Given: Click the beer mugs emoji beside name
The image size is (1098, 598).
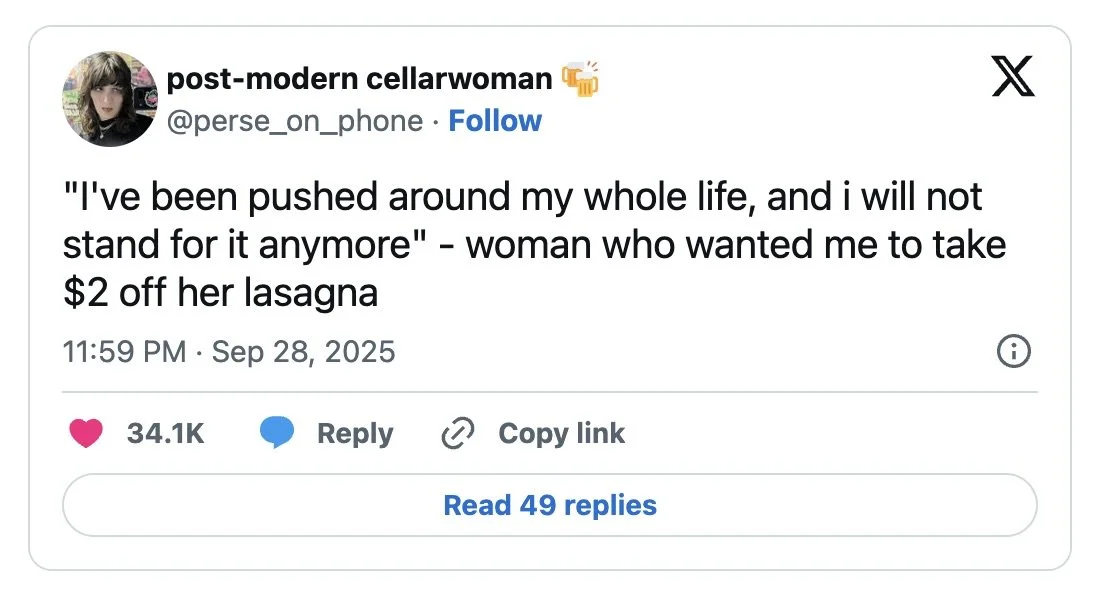Looking at the screenshot, I should (x=580, y=78).
